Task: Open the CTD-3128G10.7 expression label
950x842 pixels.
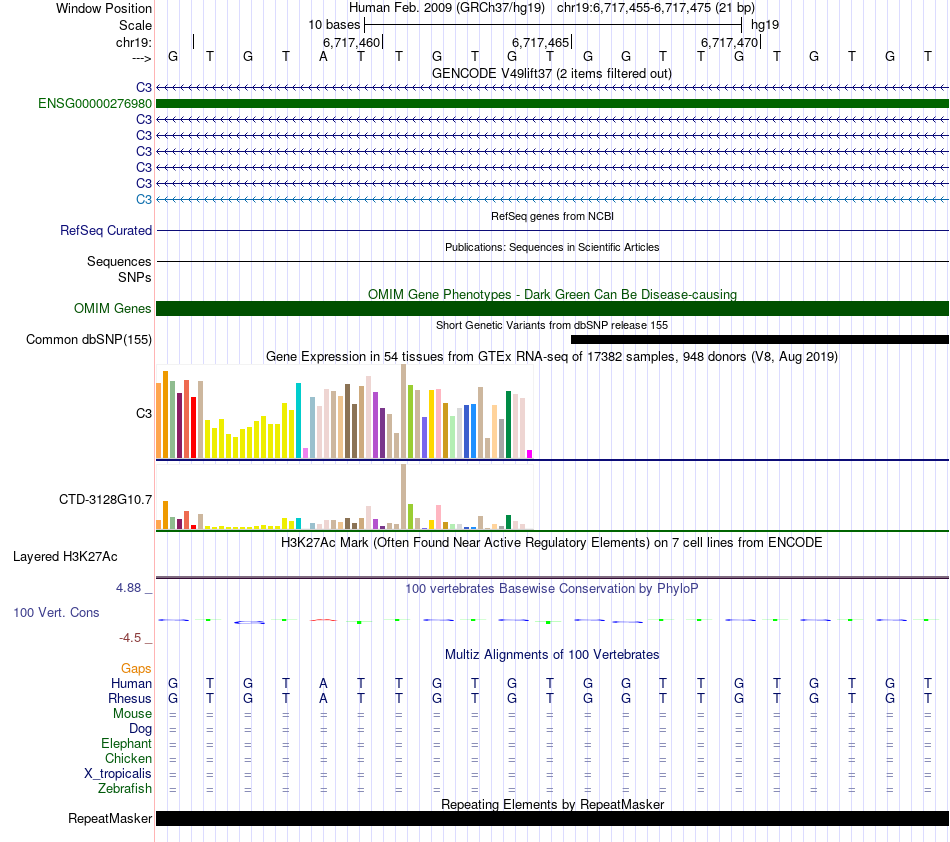Action: point(106,499)
